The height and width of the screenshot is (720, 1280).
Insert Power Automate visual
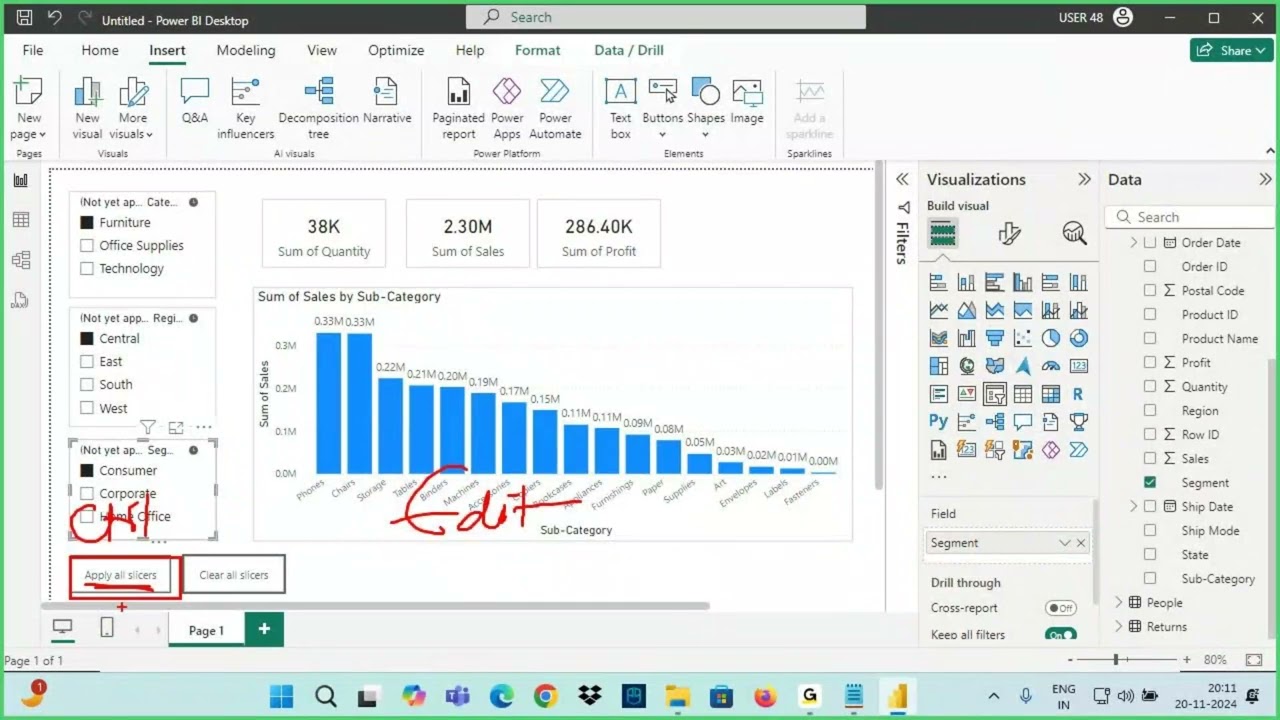[555, 108]
